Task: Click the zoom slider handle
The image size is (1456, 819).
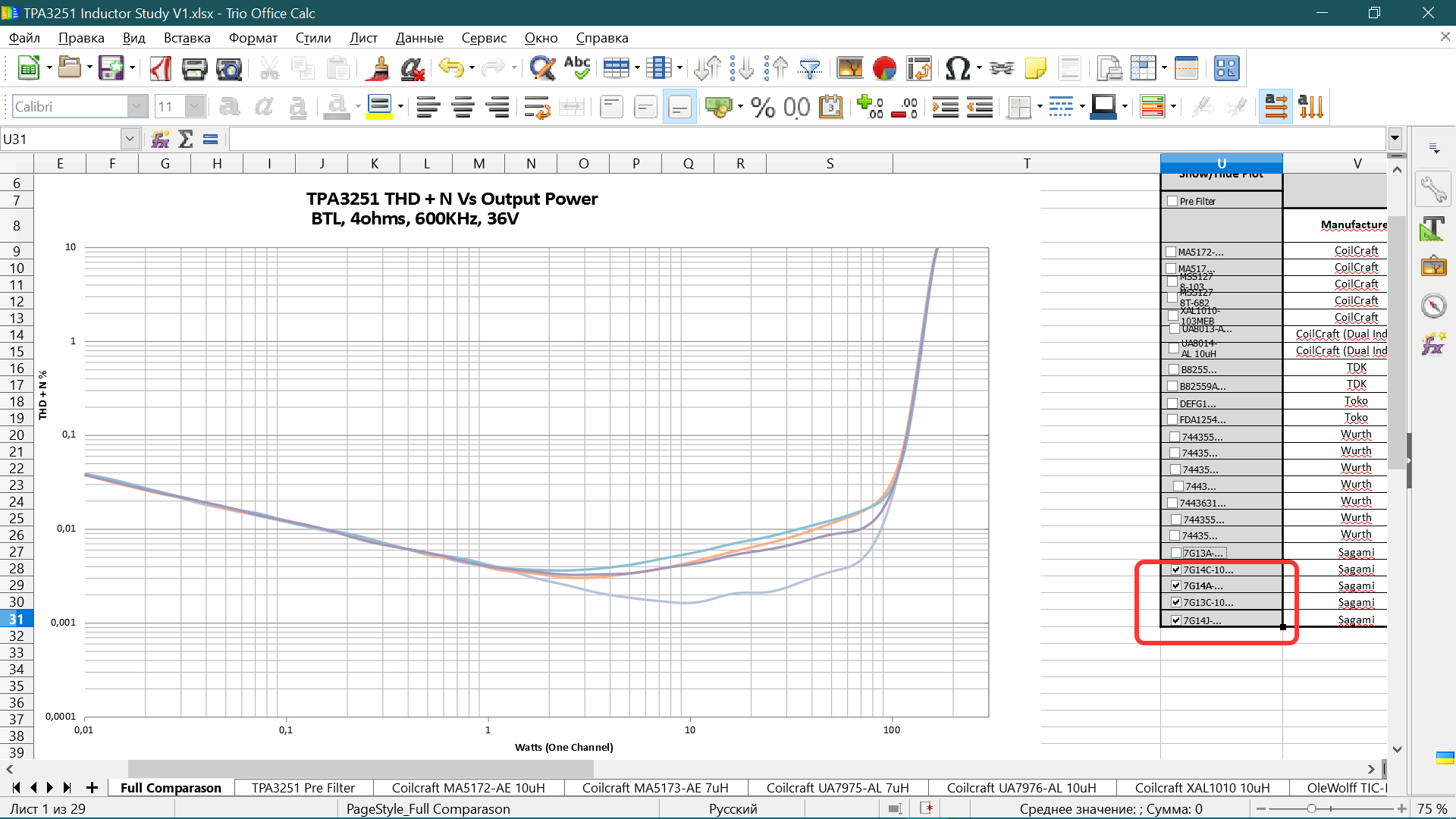Action: 1311,809
